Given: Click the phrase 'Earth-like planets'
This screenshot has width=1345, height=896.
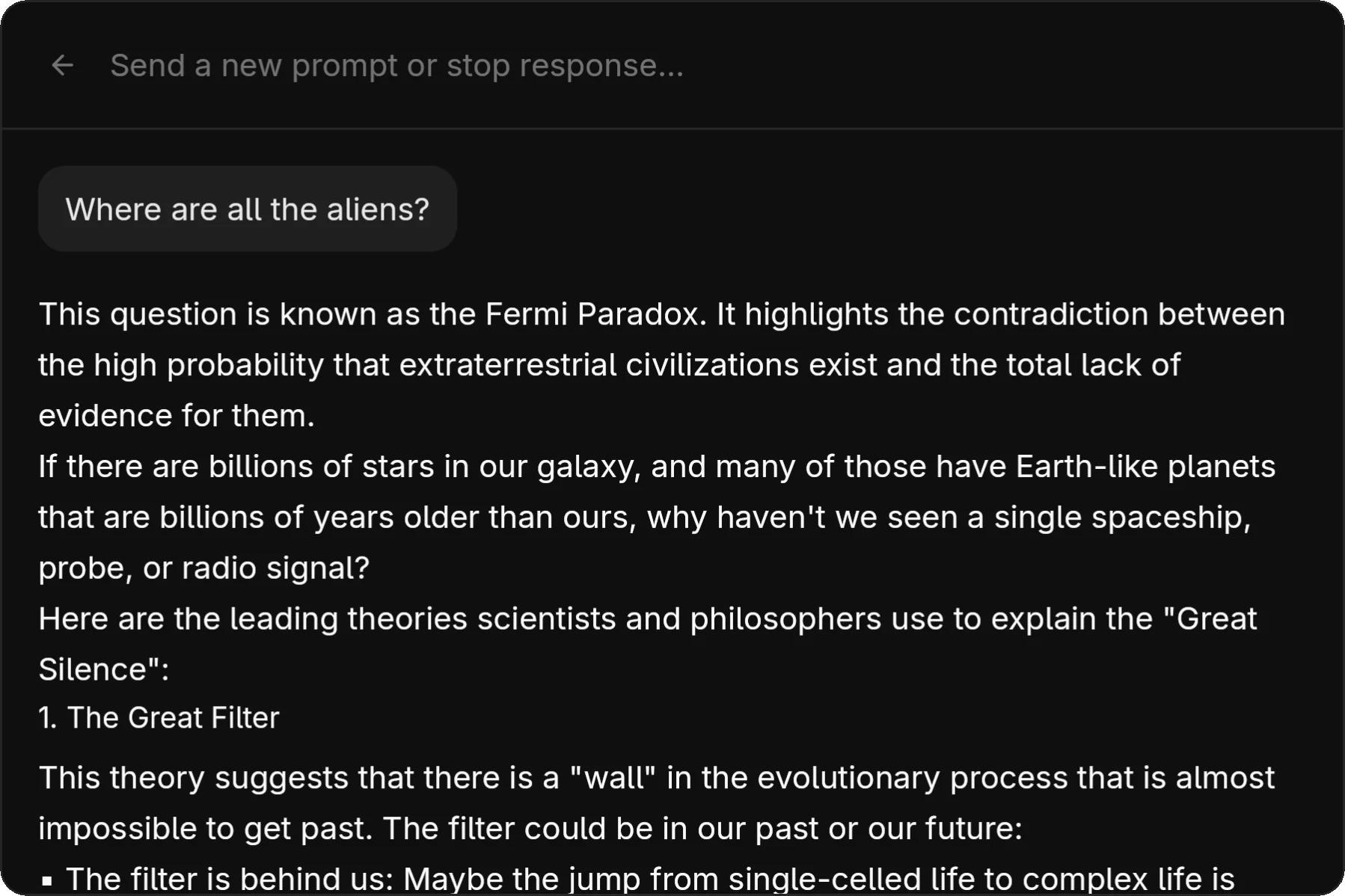Looking at the screenshot, I should tap(1145, 467).
